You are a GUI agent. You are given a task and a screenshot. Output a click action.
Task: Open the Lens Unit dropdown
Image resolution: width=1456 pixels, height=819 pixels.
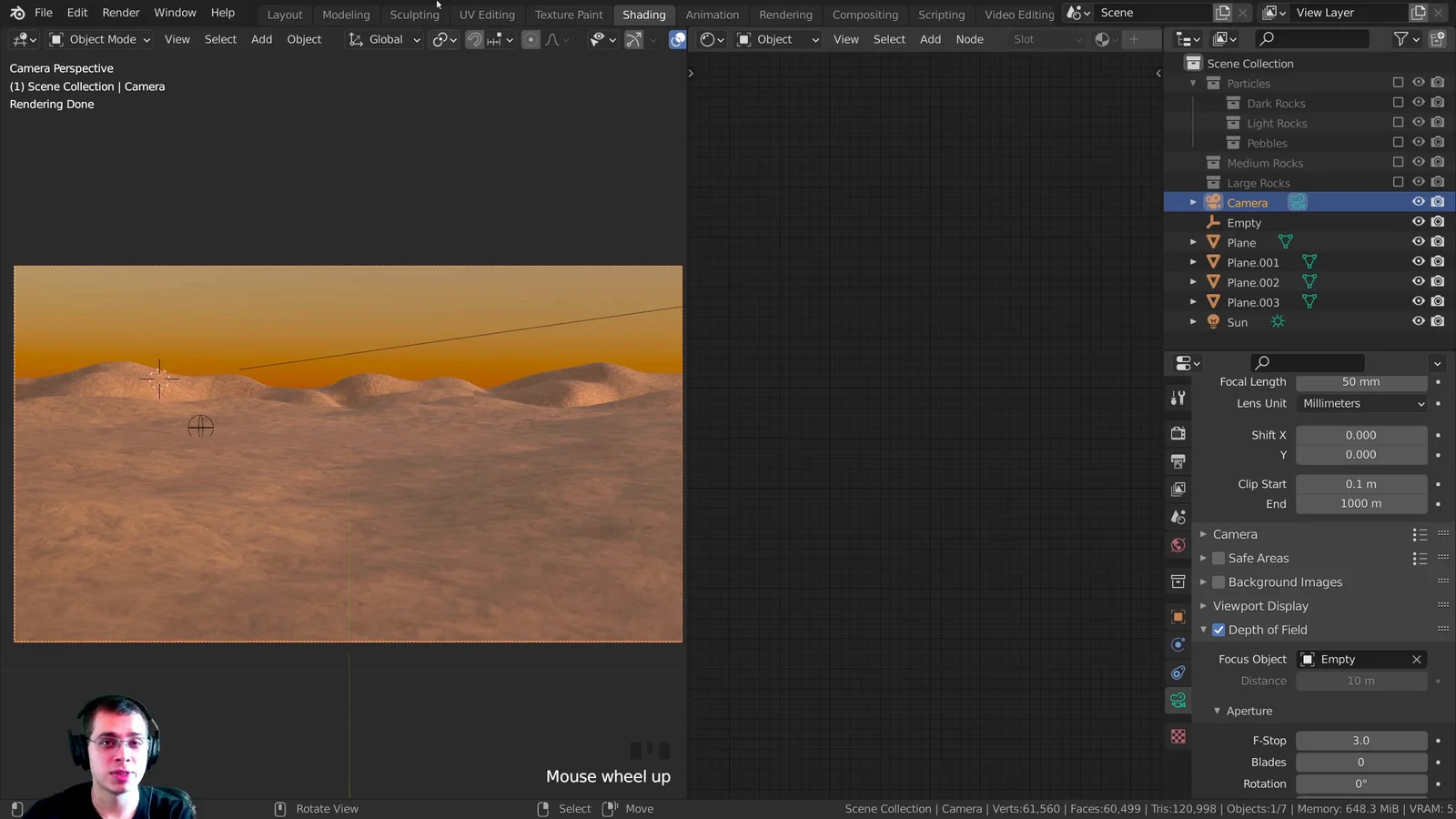tap(1361, 403)
